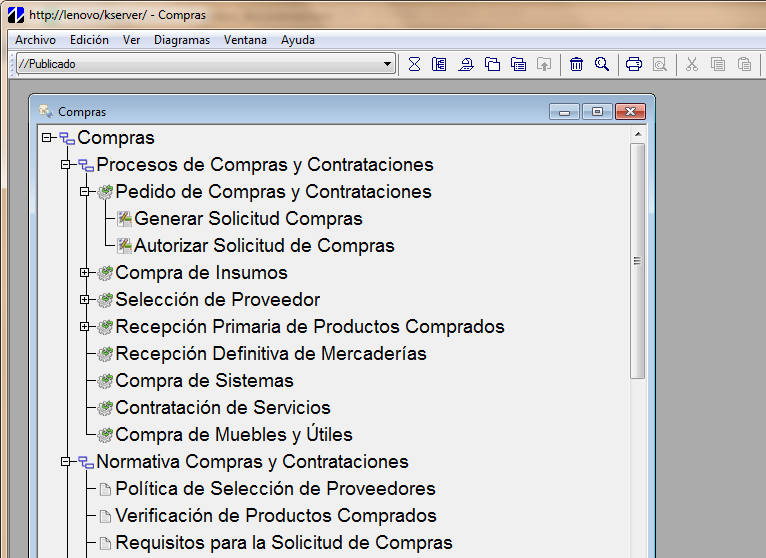The height and width of the screenshot is (558, 766).
Task: Collapse the root Compras tree node
Action: pyautogui.click(x=47, y=138)
